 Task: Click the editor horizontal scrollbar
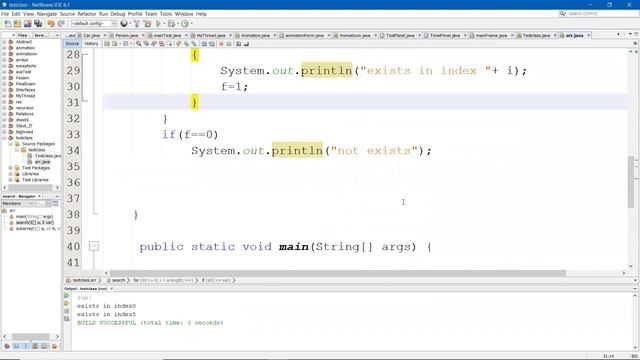(338, 273)
